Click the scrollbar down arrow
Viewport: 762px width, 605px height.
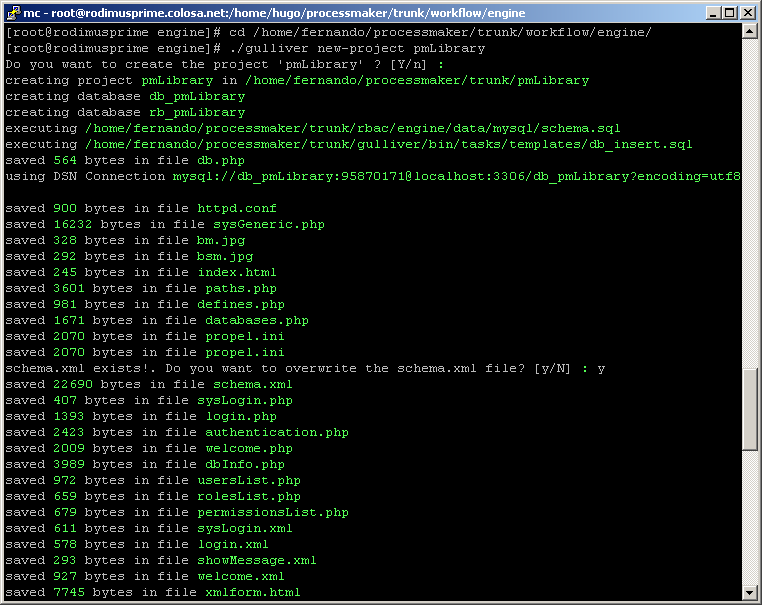point(750,592)
